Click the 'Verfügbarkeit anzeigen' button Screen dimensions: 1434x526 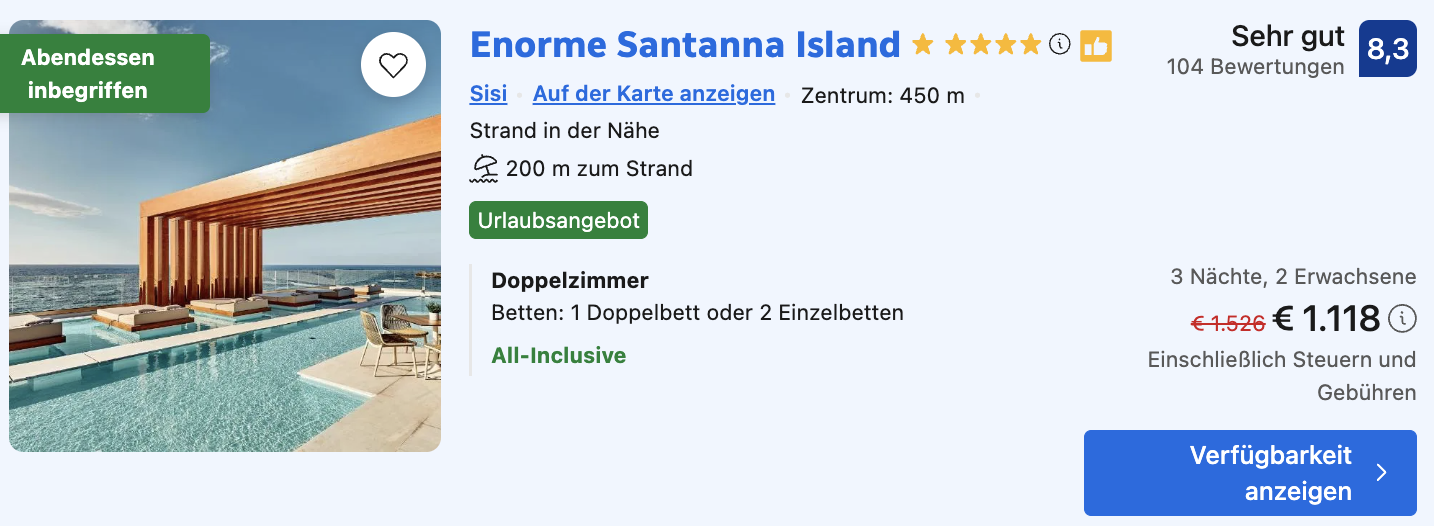pos(1250,473)
